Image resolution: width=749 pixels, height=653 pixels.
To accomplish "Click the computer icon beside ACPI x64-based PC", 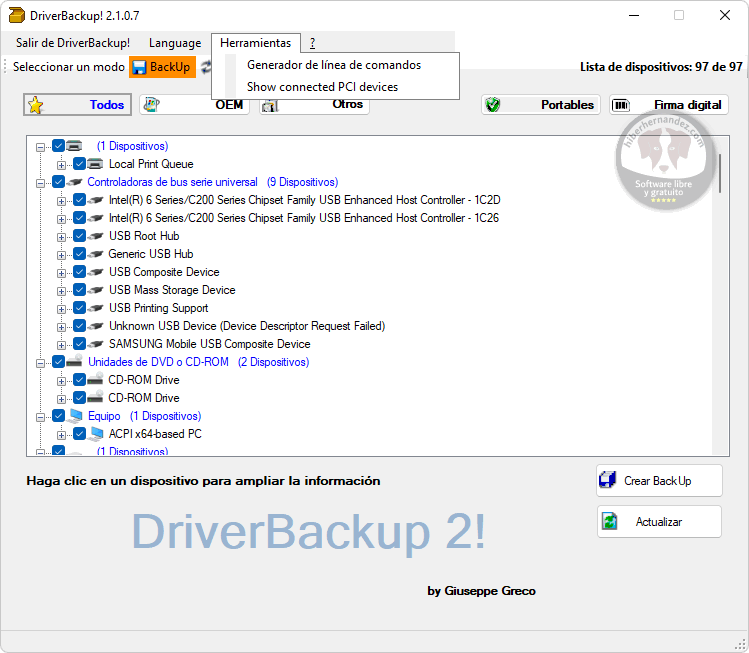I will pos(96,433).
